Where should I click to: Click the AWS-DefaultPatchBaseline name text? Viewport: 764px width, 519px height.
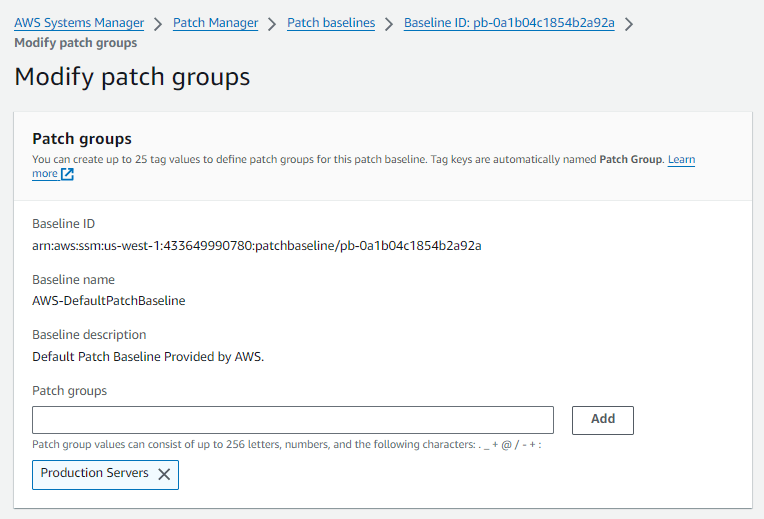point(109,301)
